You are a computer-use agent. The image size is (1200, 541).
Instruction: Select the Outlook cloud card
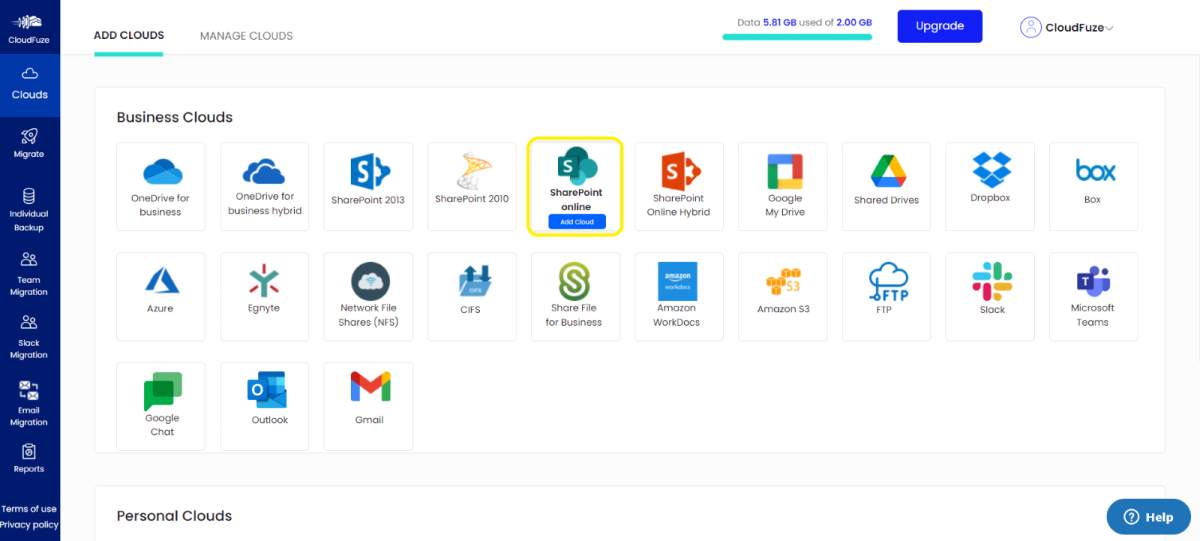265,406
